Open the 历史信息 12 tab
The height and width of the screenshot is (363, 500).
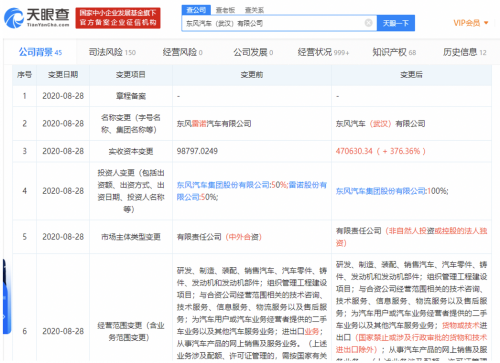465,52
